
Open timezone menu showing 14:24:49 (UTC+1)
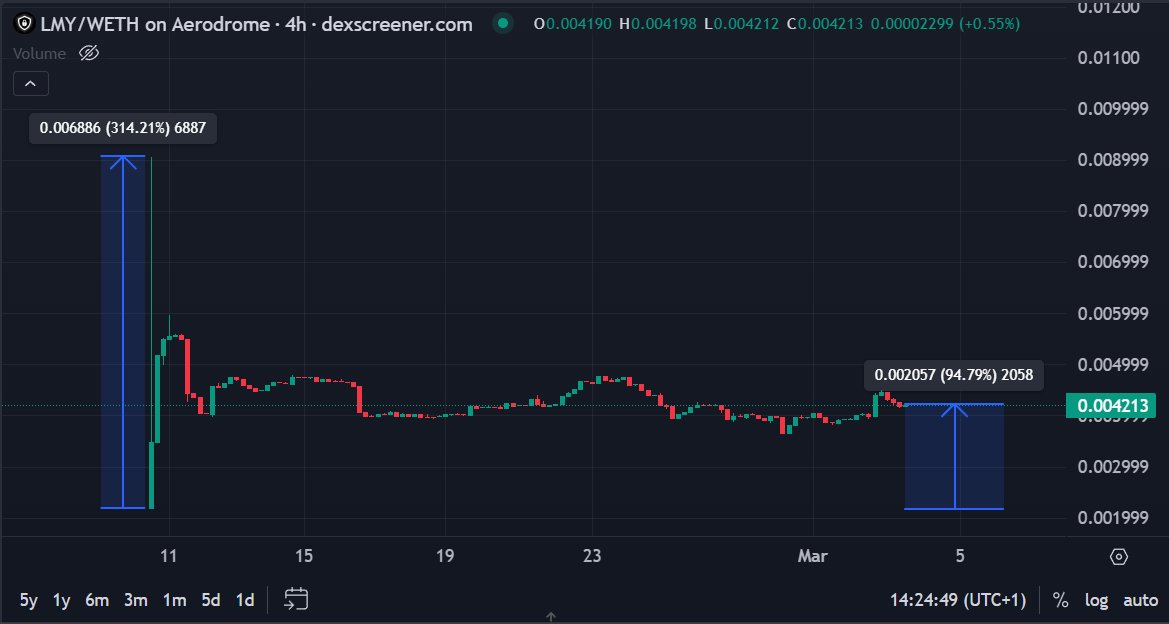tap(957, 599)
